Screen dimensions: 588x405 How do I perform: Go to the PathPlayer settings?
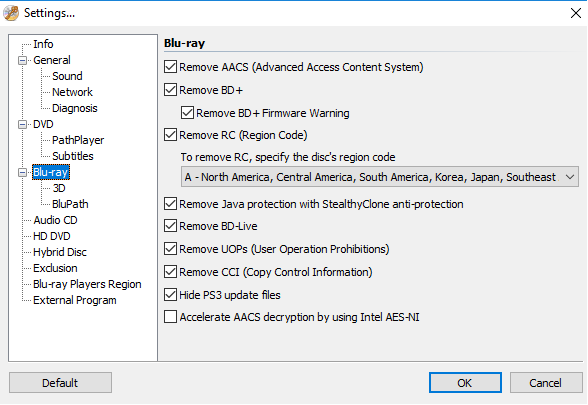[78, 140]
